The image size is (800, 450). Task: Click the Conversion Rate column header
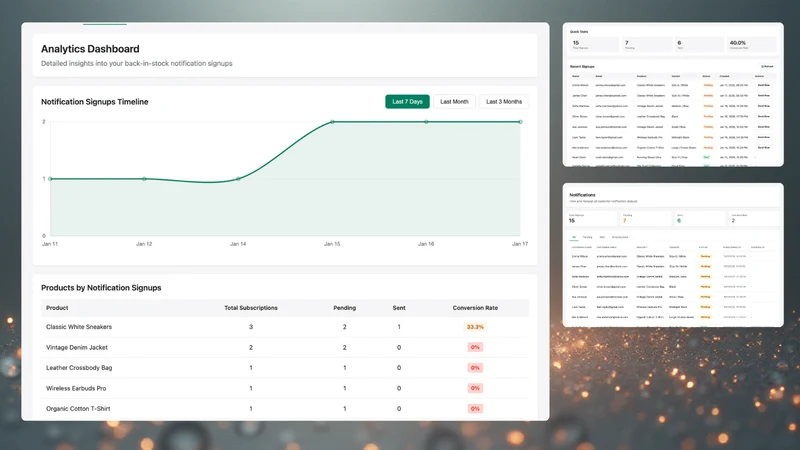click(x=475, y=308)
